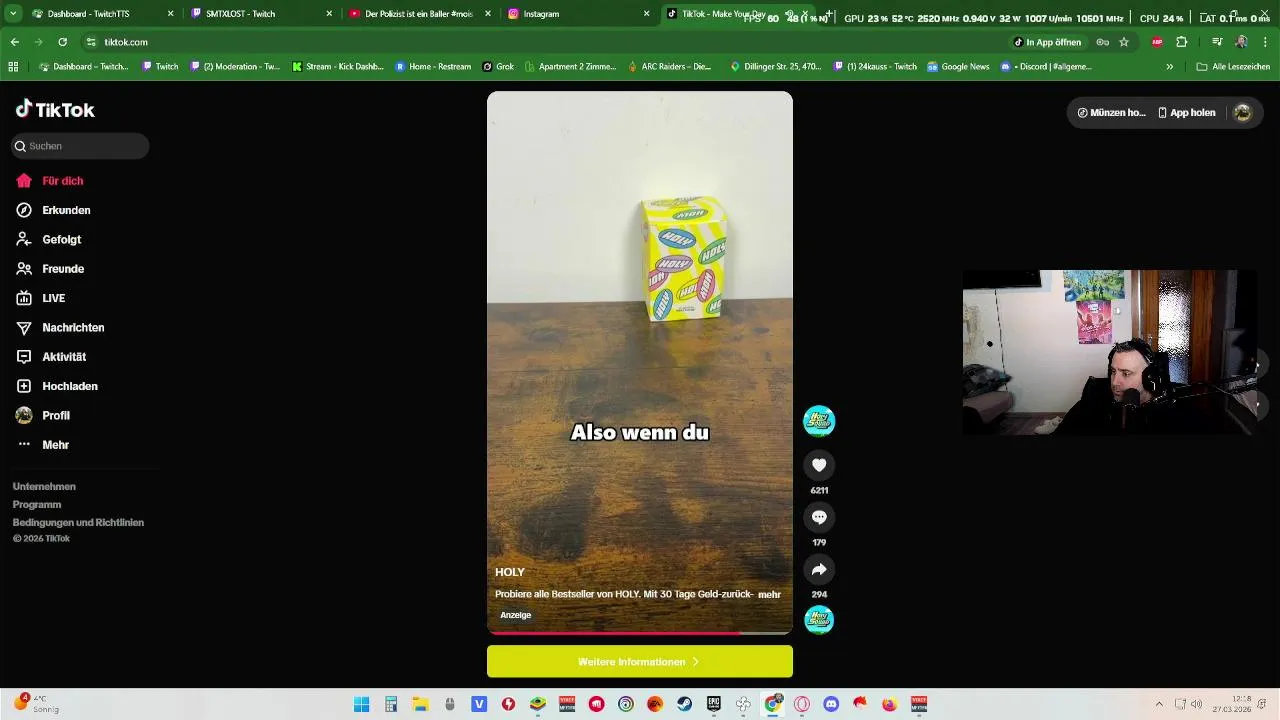Open Bedingungen und Richtlinien footer link

coord(78,523)
